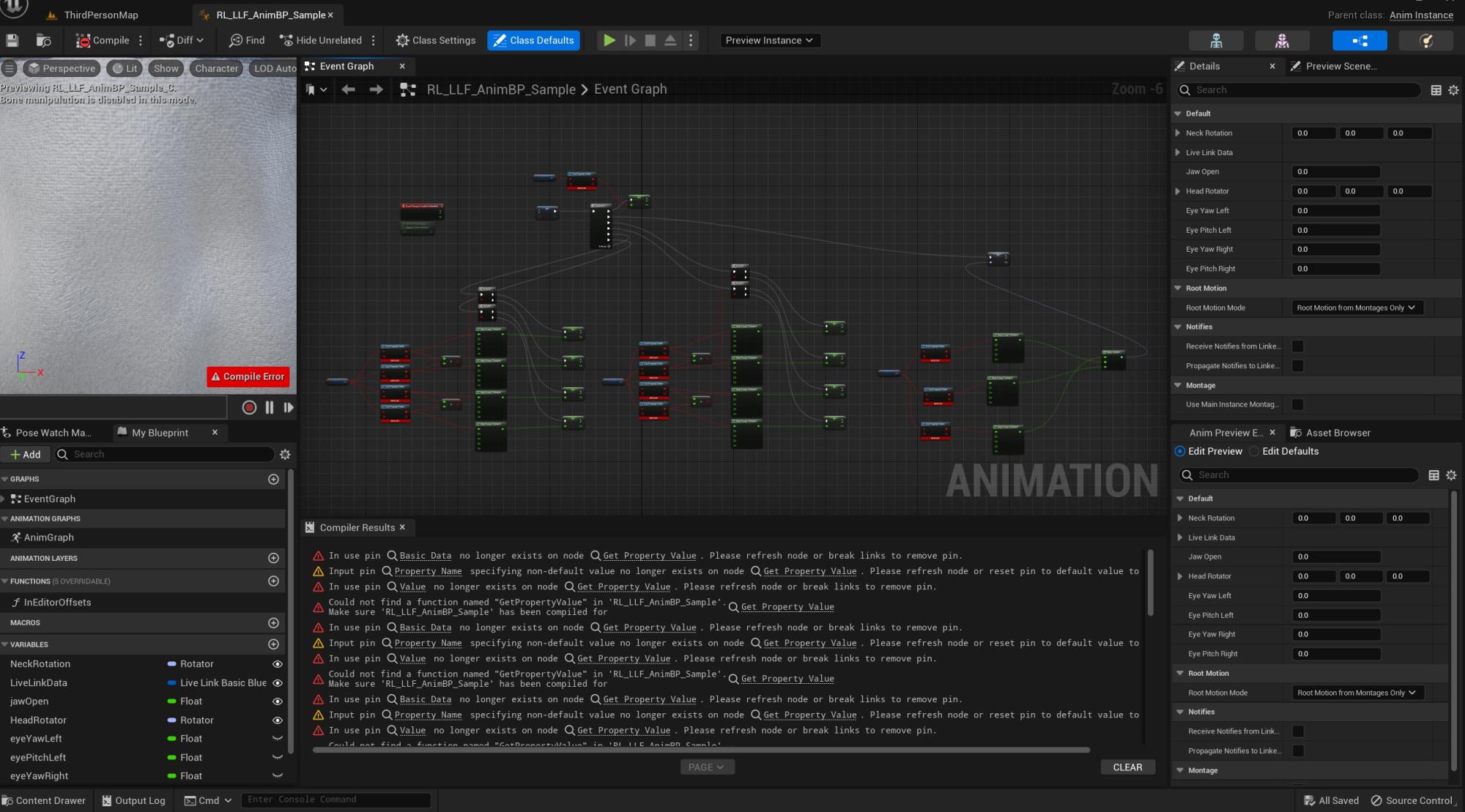Add a new variable
Screen dimensions: 1465x812
273,644
